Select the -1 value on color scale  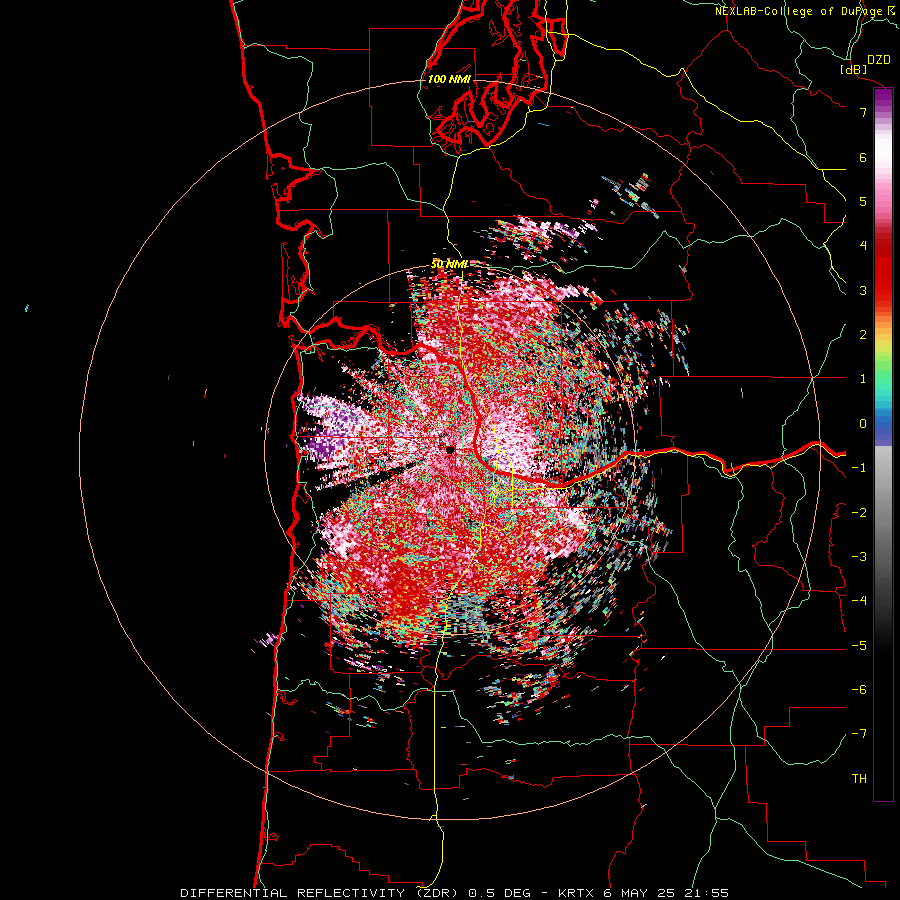click(859, 468)
